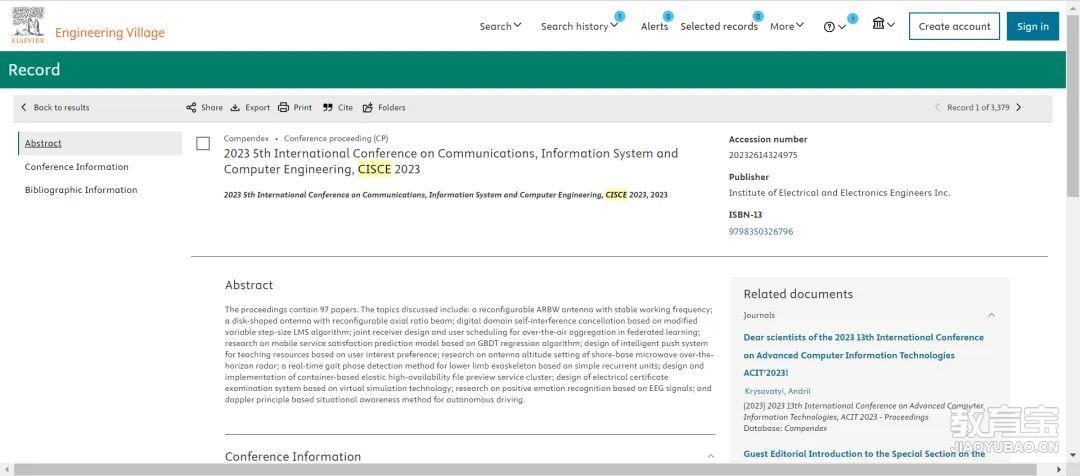1080x476 pixels.
Task: Click the Sign in button
Action: (x=1032, y=26)
